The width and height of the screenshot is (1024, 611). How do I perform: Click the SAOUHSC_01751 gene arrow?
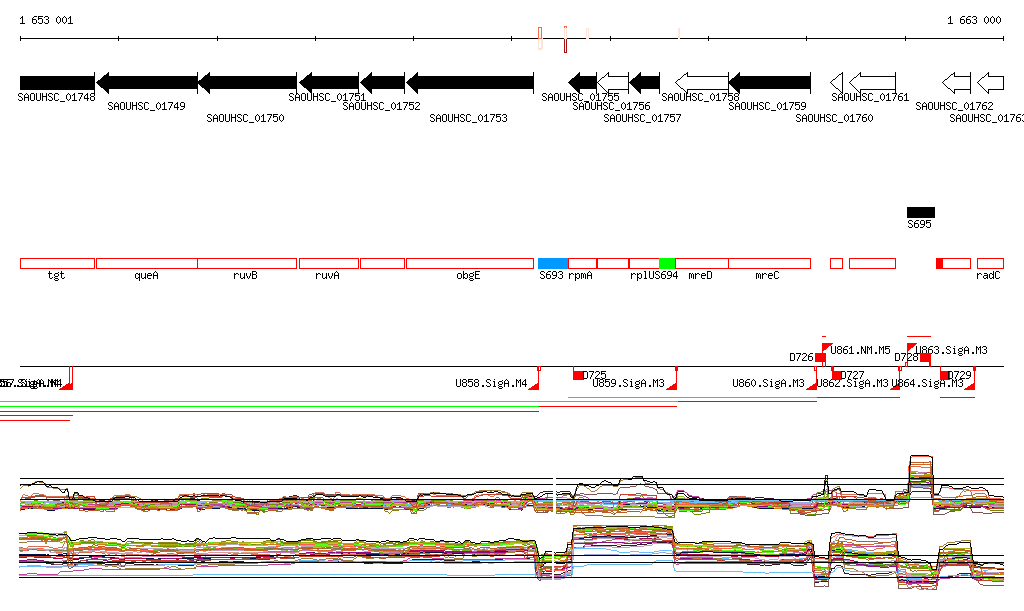point(329,83)
